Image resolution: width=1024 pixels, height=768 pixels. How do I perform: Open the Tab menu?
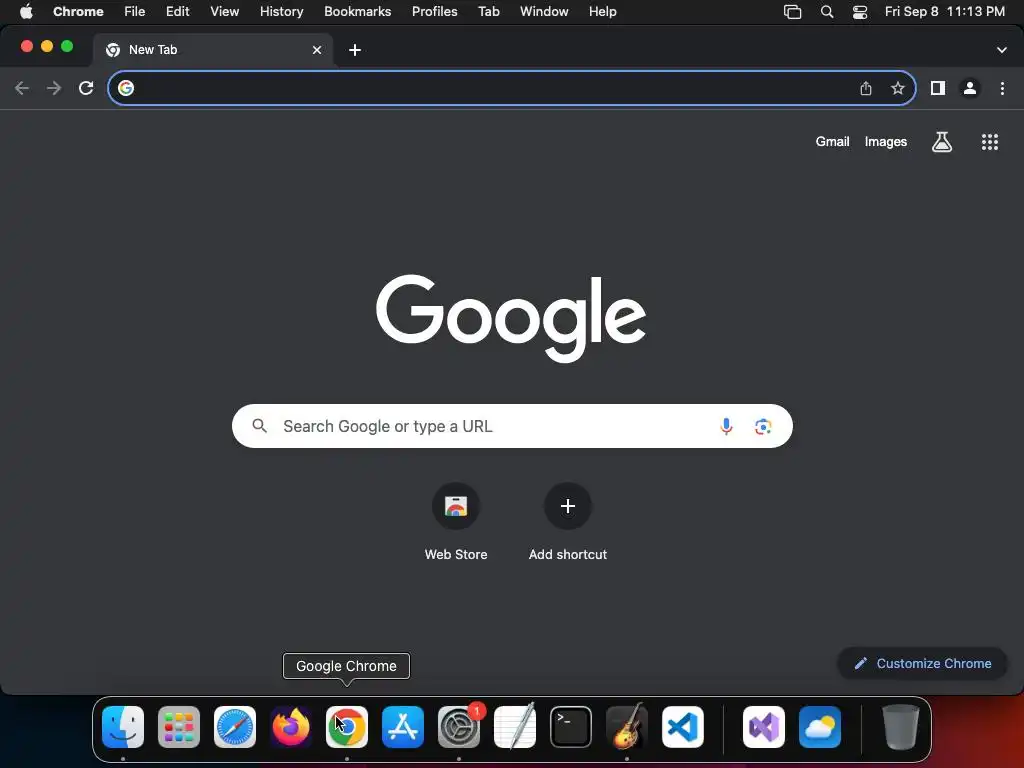488,12
